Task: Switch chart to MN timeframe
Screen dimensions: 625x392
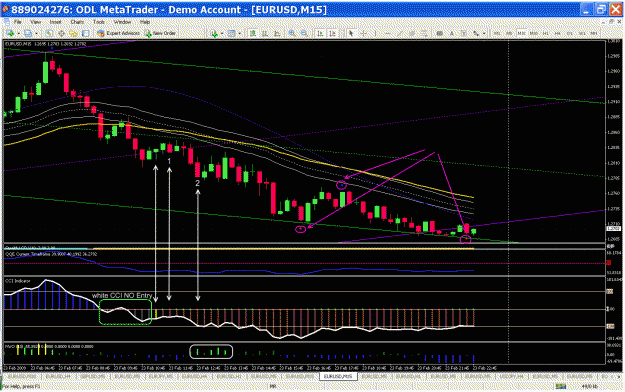Action: 594,33
